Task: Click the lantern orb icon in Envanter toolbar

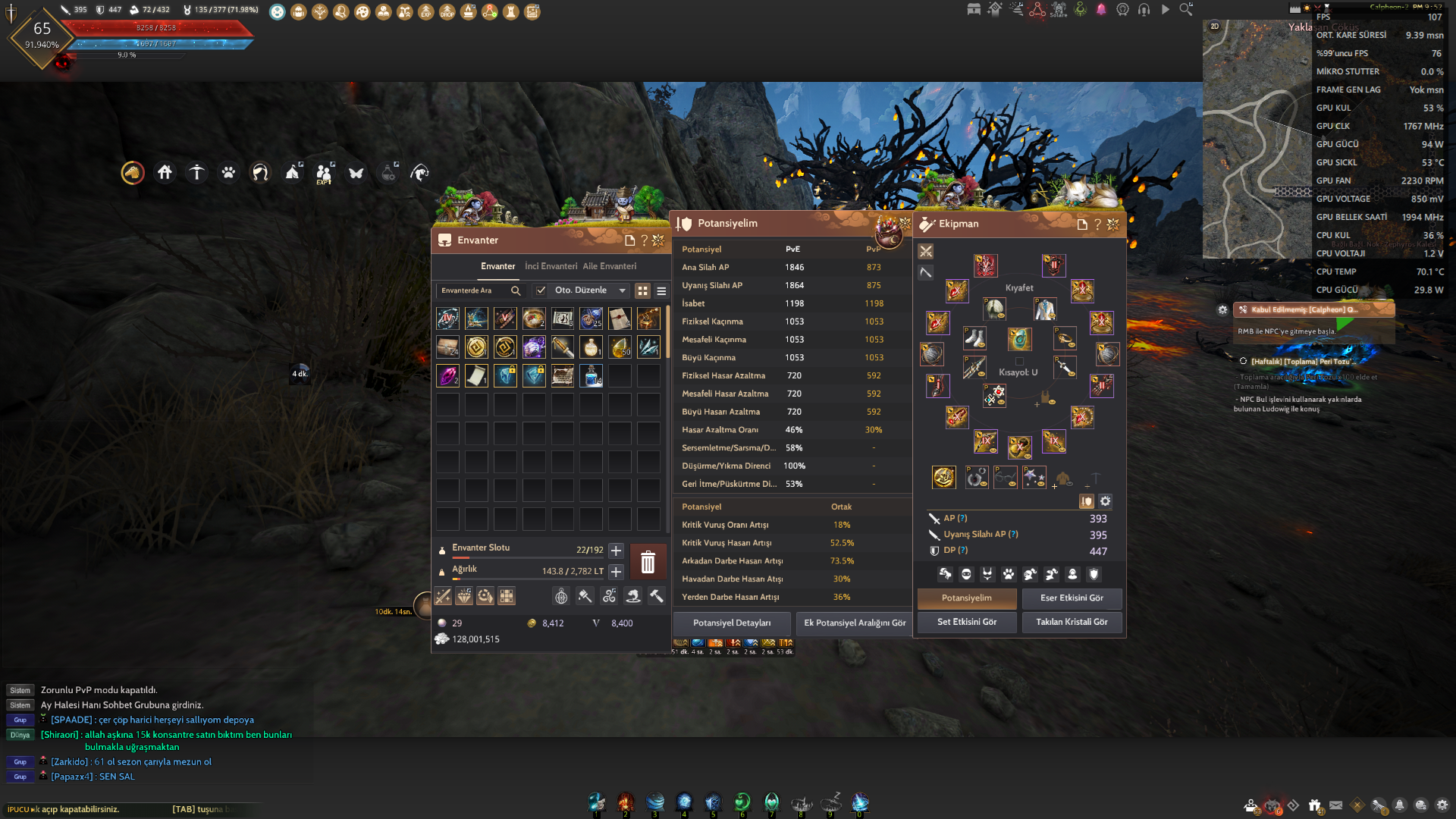Action: coord(561,596)
